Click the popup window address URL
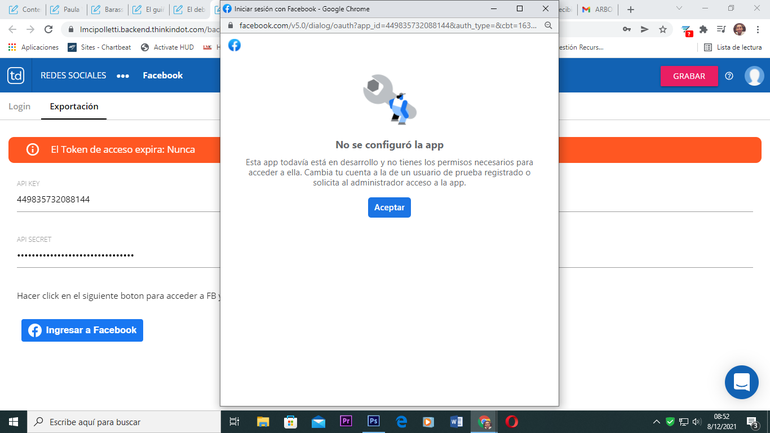The width and height of the screenshot is (770, 433). 387,26
